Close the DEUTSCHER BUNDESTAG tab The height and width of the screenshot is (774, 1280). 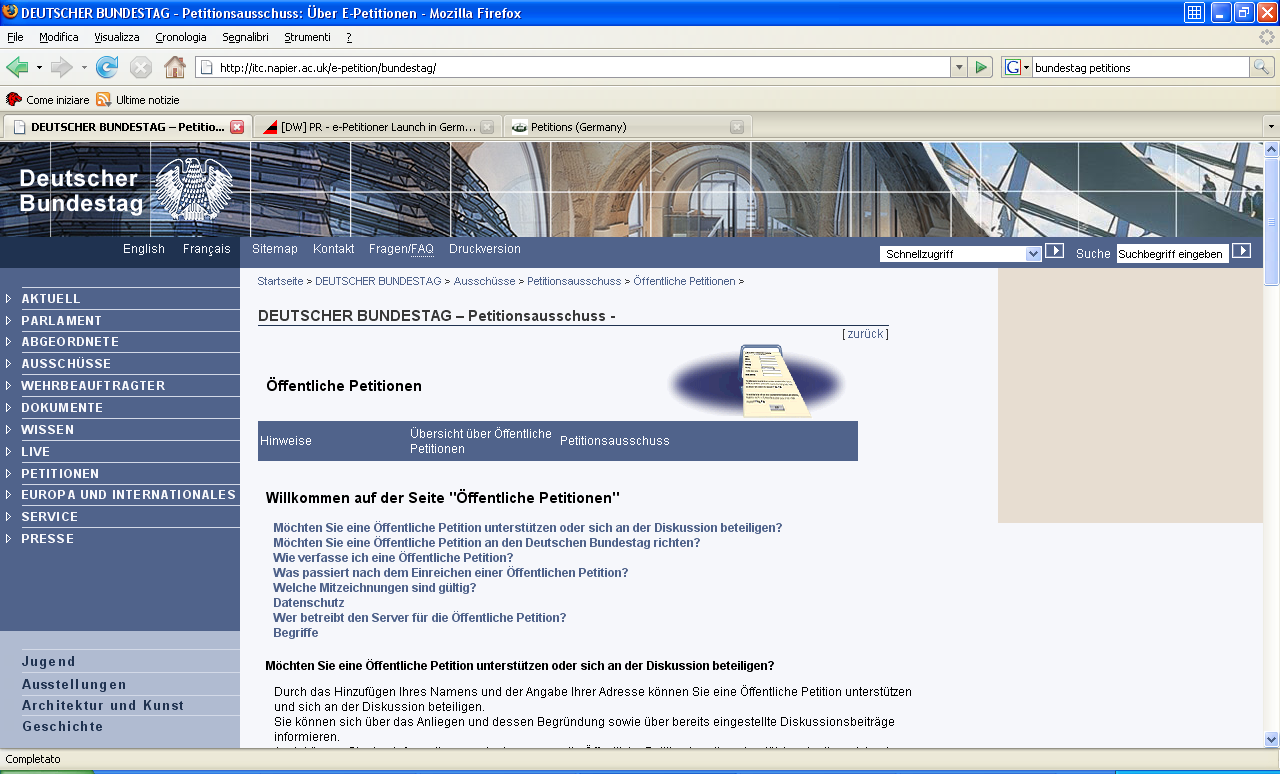(237, 127)
